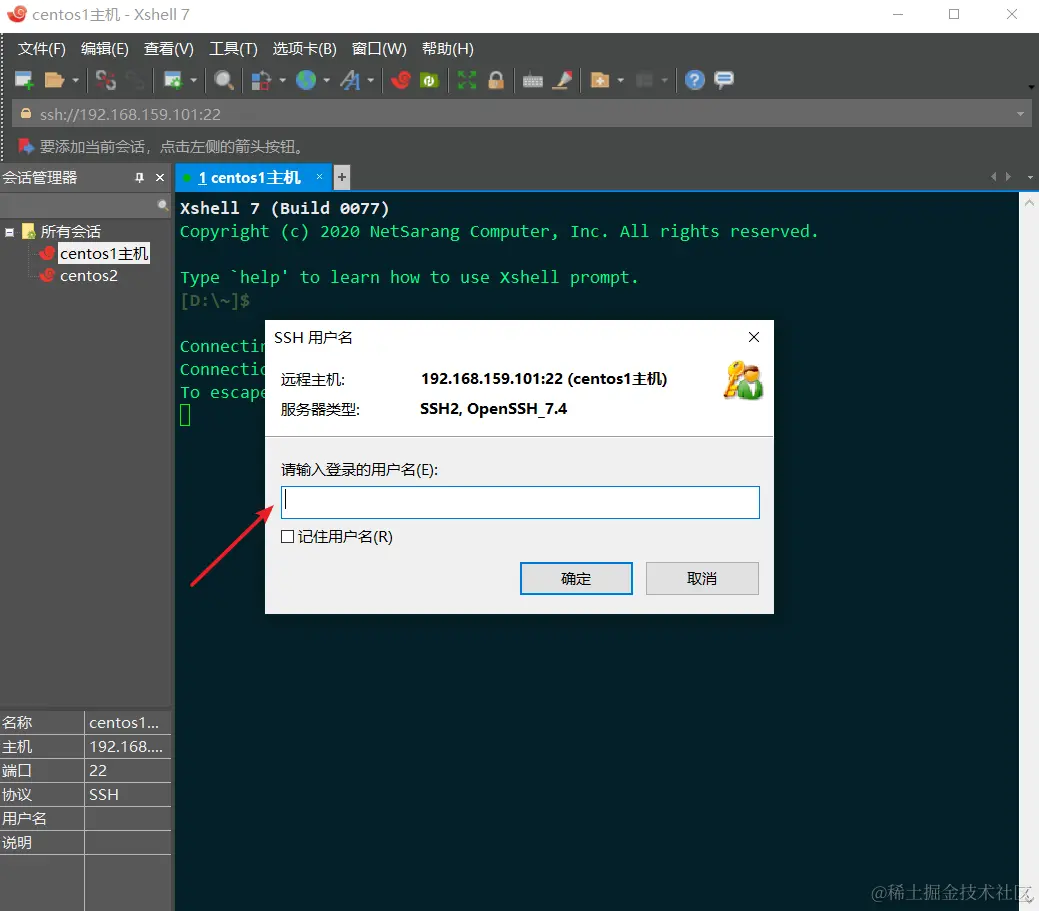Toggle full screen with green arrows icon
Viewport: 1039px width, 911px height.
pos(466,80)
